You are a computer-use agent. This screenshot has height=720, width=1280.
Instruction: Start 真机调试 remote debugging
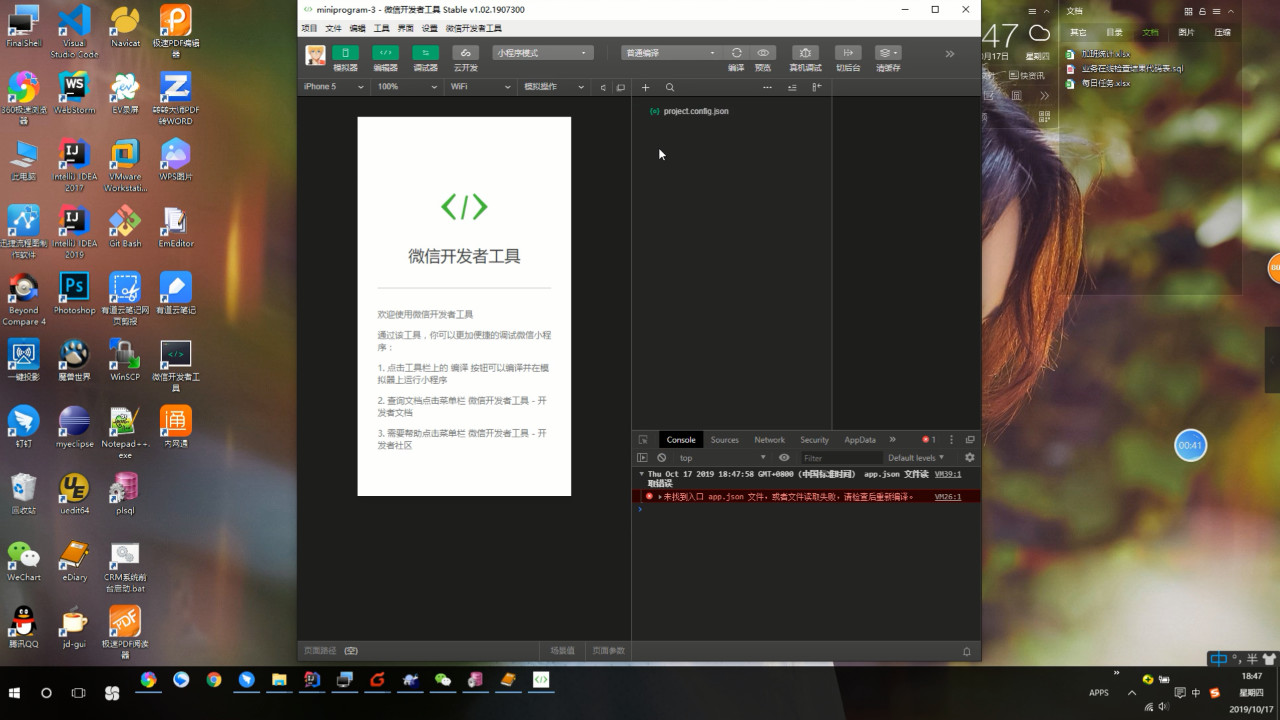click(x=805, y=53)
